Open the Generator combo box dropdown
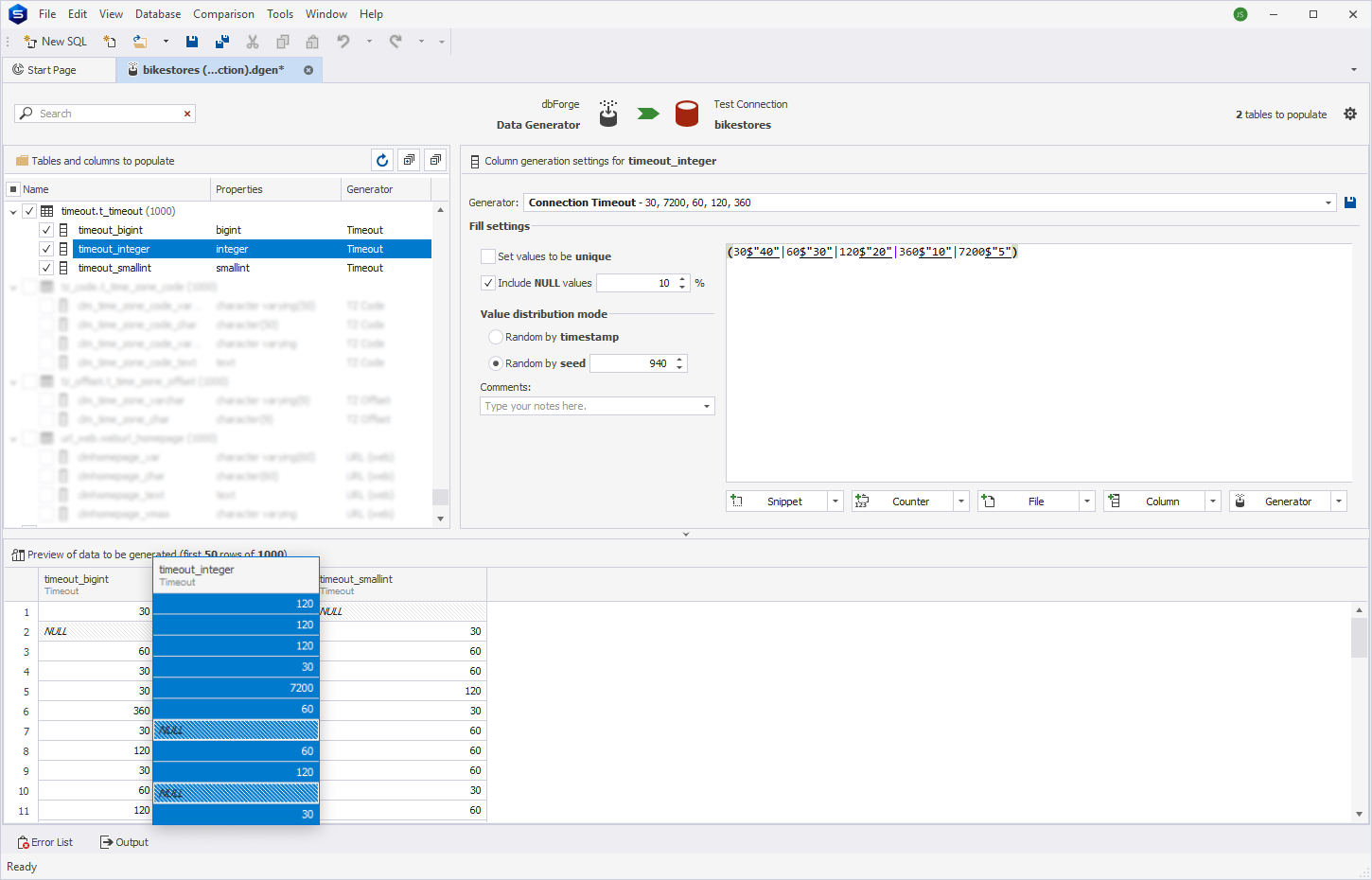This screenshot has height=880, width=1372. pyautogui.click(x=1328, y=202)
